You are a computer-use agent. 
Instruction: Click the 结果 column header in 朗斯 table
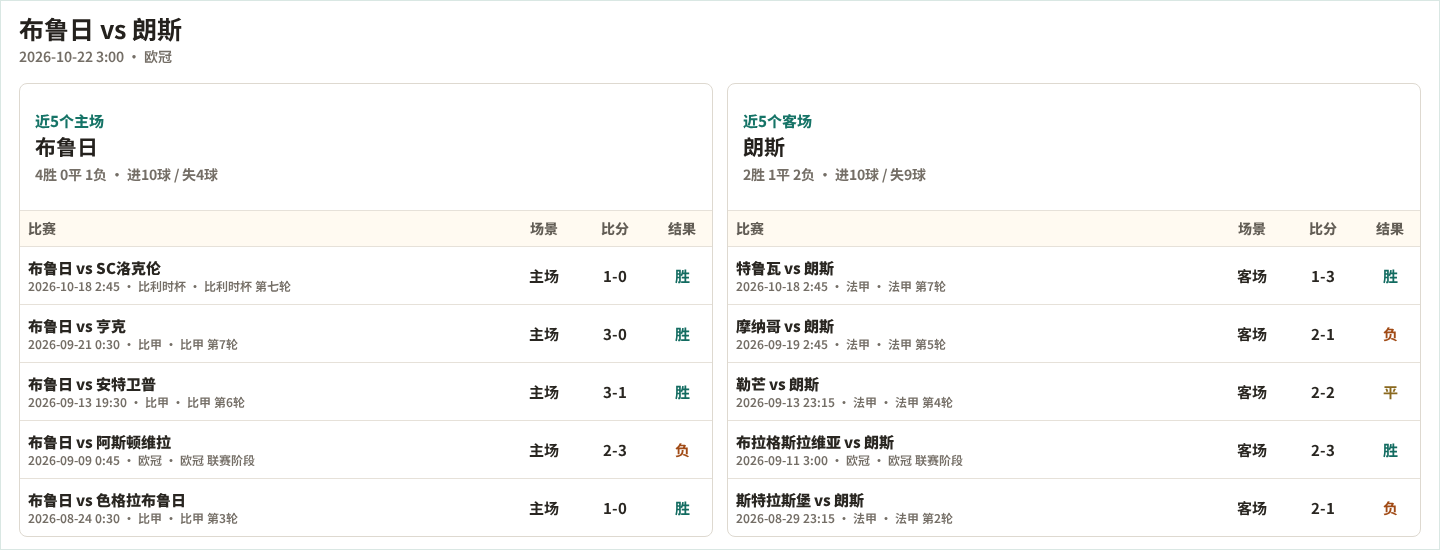[1390, 229]
